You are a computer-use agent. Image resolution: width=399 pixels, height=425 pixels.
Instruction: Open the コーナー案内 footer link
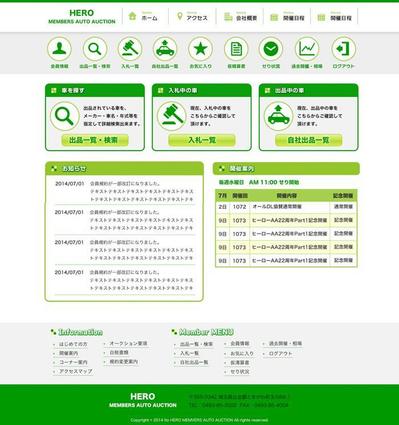(73, 362)
